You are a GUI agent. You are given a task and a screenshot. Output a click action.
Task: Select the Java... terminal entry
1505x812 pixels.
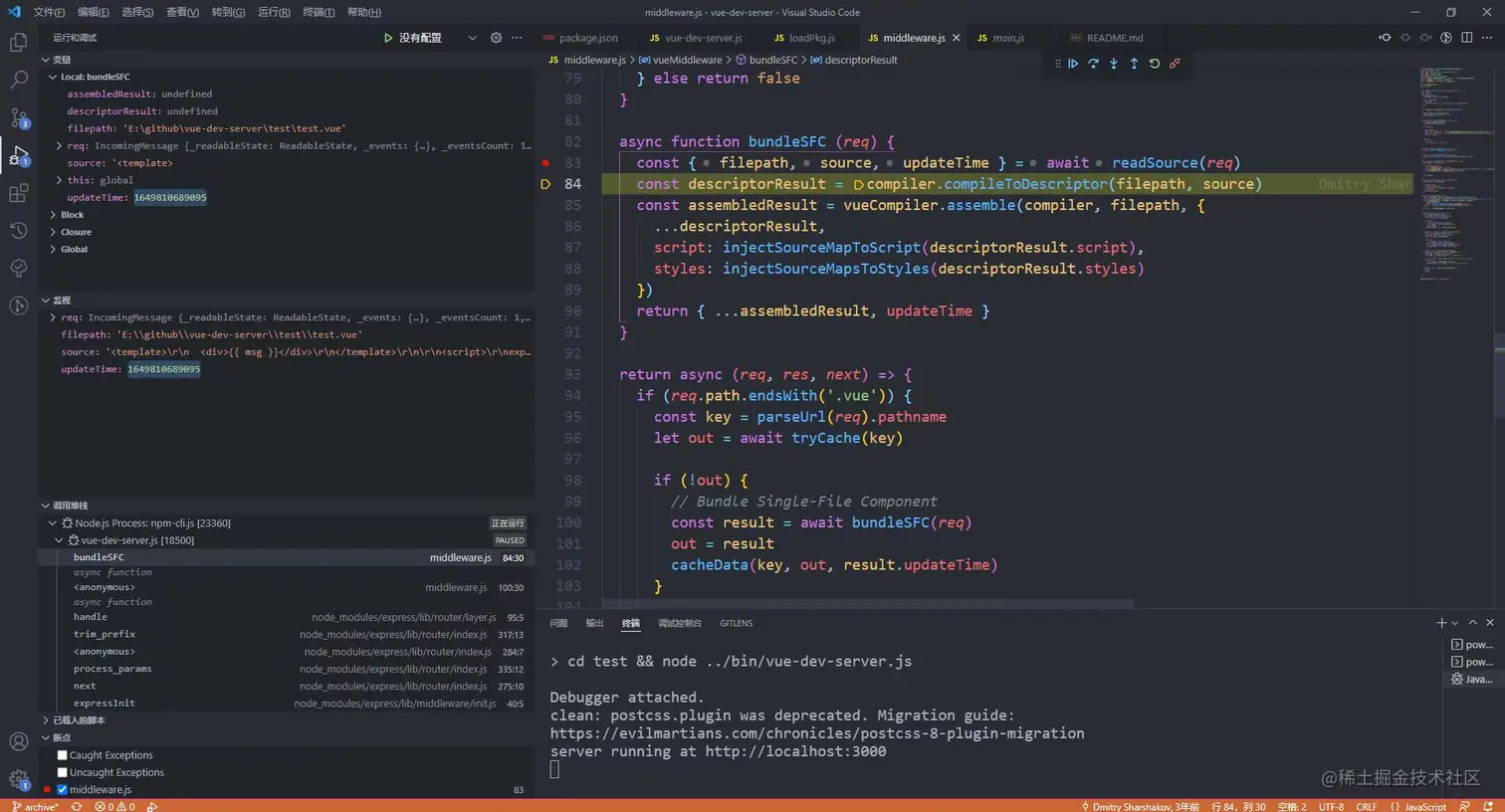pyautogui.click(x=1471, y=679)
